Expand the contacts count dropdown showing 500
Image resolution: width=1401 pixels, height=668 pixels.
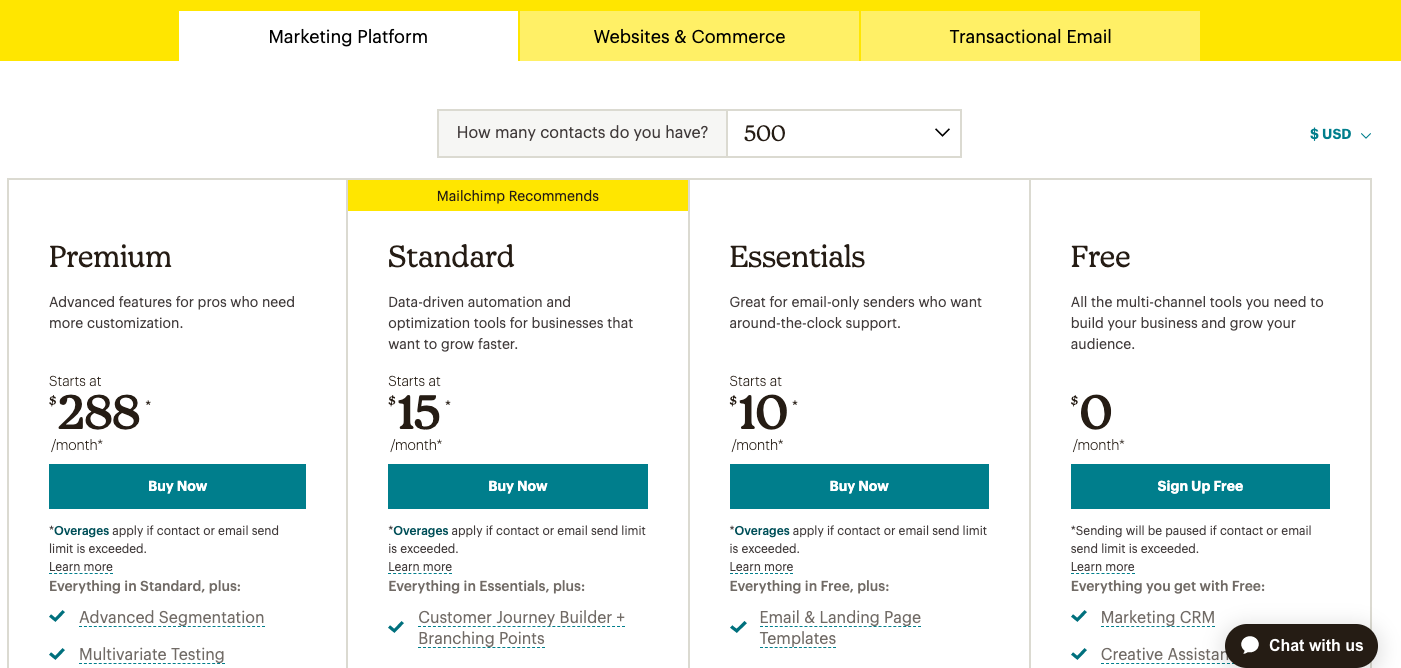tap(843, 133)
